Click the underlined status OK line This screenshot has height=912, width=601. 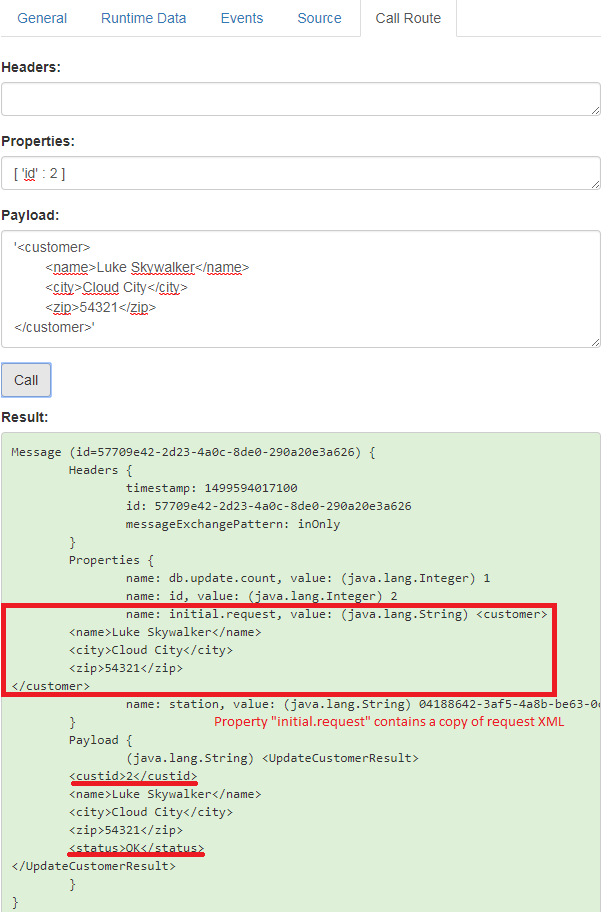pos(136,848)
